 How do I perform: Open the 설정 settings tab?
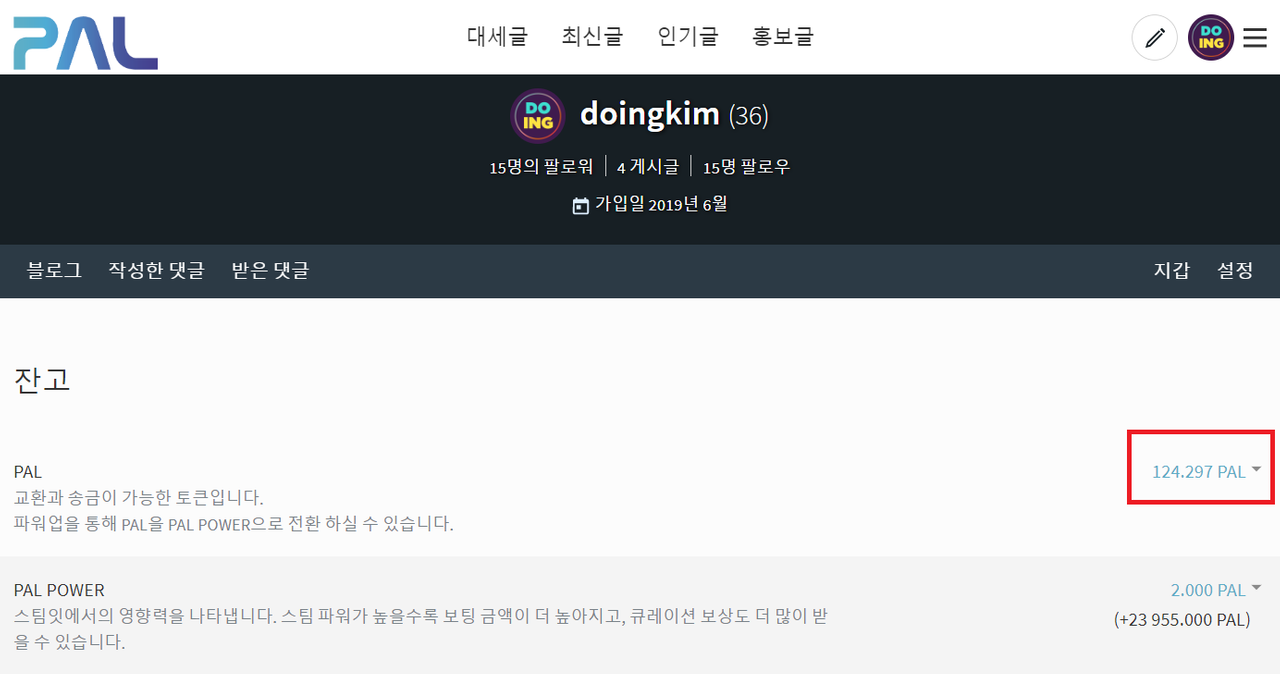[1235, 270]
